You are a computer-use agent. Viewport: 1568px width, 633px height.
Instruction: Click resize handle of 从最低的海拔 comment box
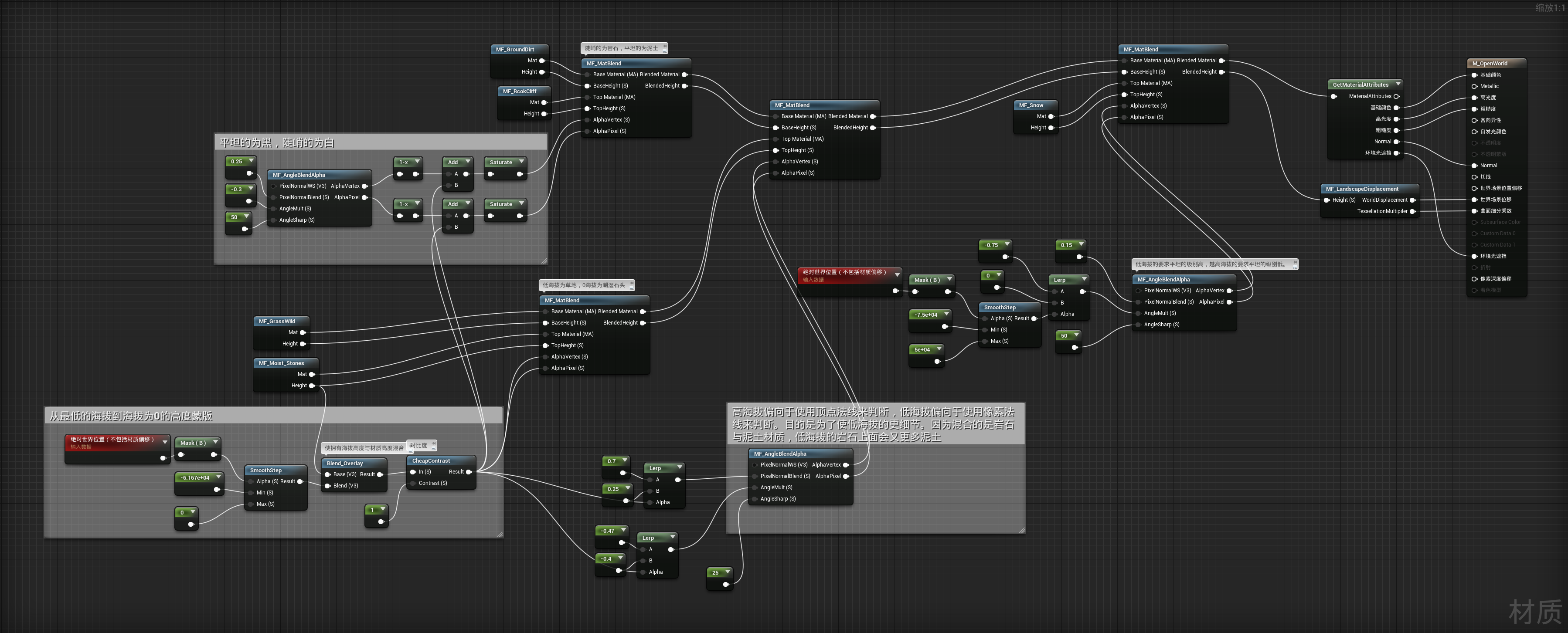point(500,535)
